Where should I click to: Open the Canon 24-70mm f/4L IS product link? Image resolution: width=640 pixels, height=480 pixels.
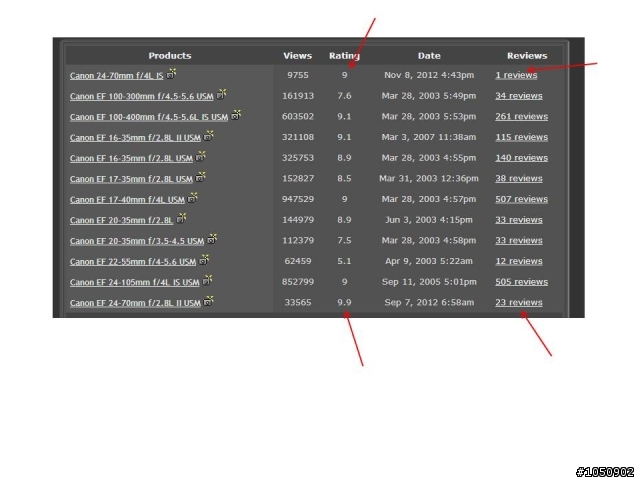tap(116, 76)
